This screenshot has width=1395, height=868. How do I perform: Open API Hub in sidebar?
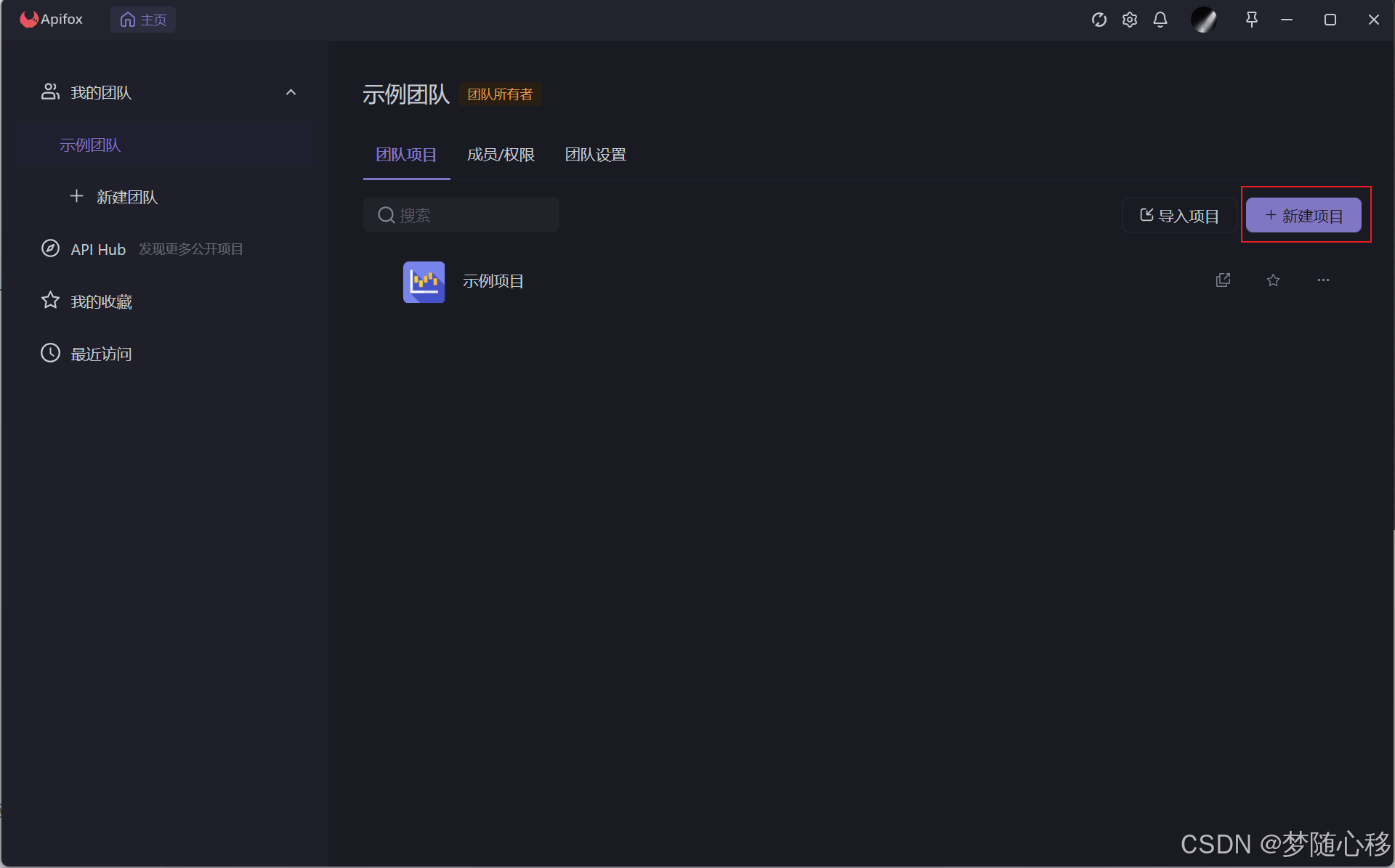point(98,249)
